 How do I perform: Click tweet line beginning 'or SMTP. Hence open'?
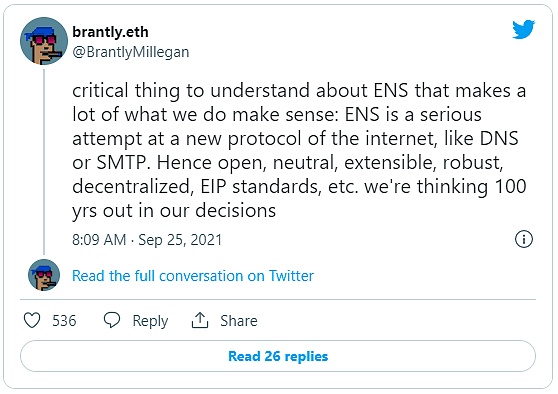tap(288, 163)
